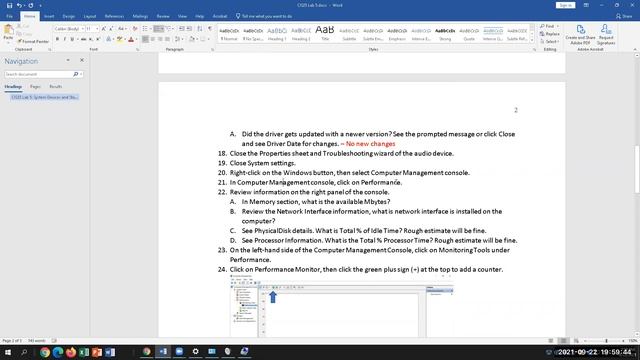640x360 pixels.
Task: Open PowerPoint from the taskbar
Action: [97, 352]
